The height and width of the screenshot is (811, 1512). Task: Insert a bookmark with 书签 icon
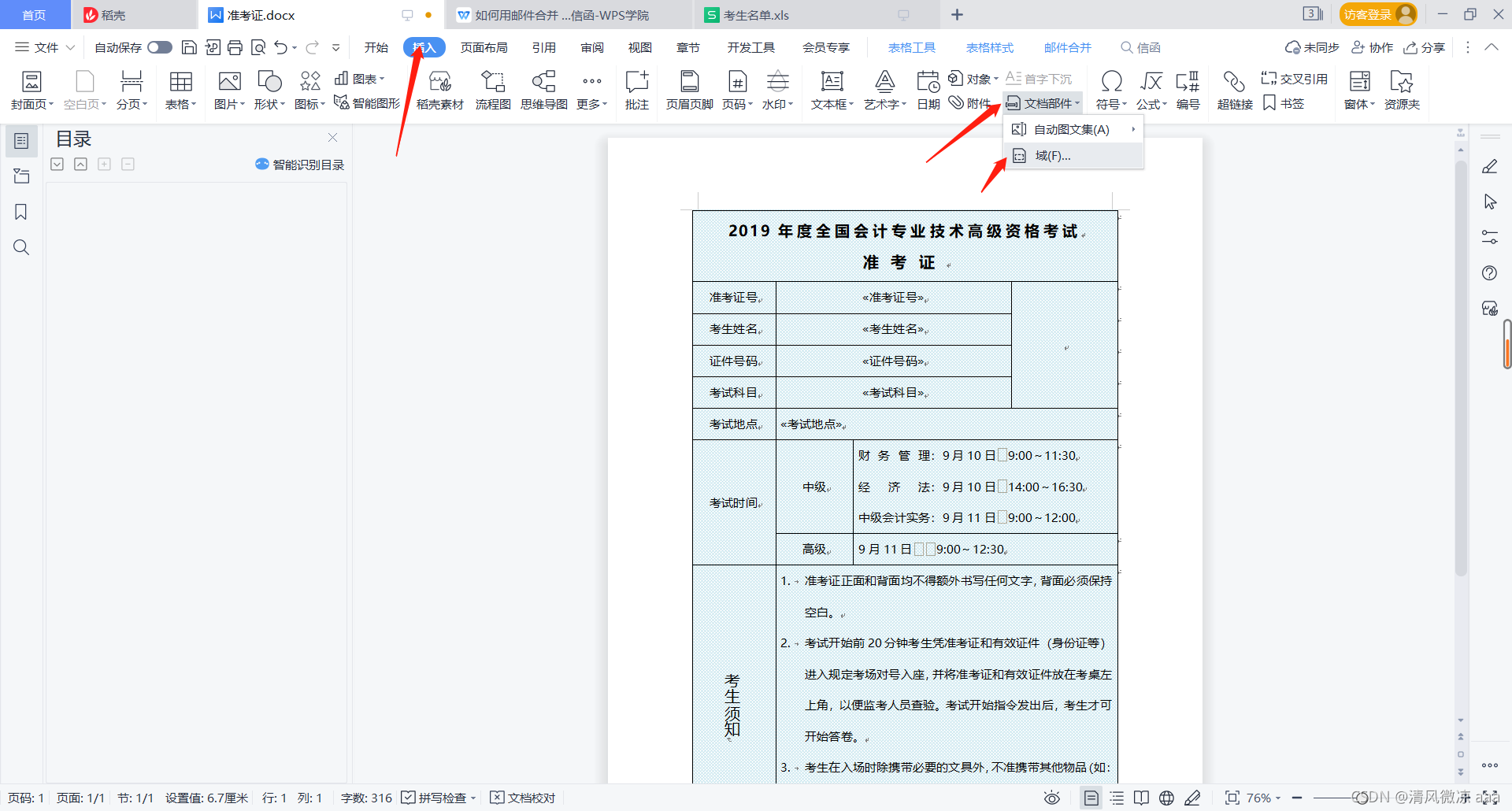pyautogui.click(x=1284, y=102)
